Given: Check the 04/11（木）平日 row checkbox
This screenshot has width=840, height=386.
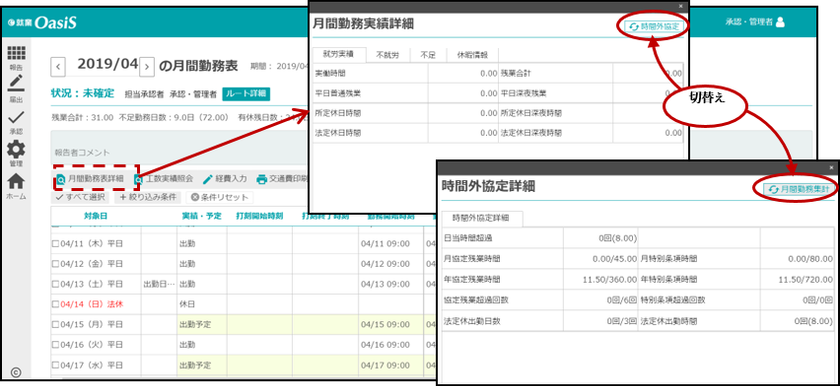Looking at the screenshot, I should point(55,244).
